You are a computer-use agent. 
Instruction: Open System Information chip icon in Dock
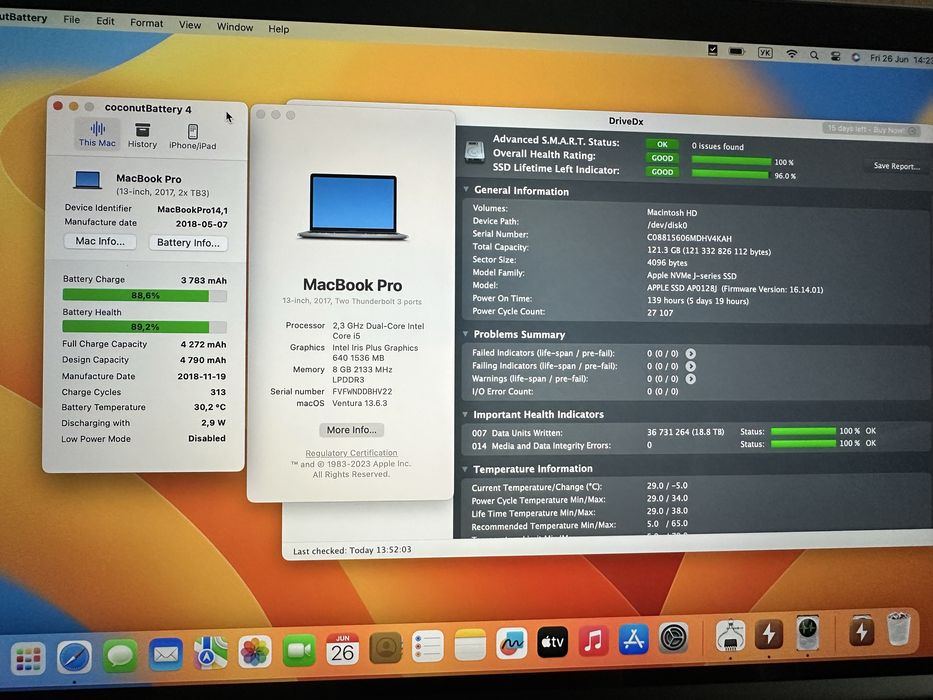coord(731,636)
